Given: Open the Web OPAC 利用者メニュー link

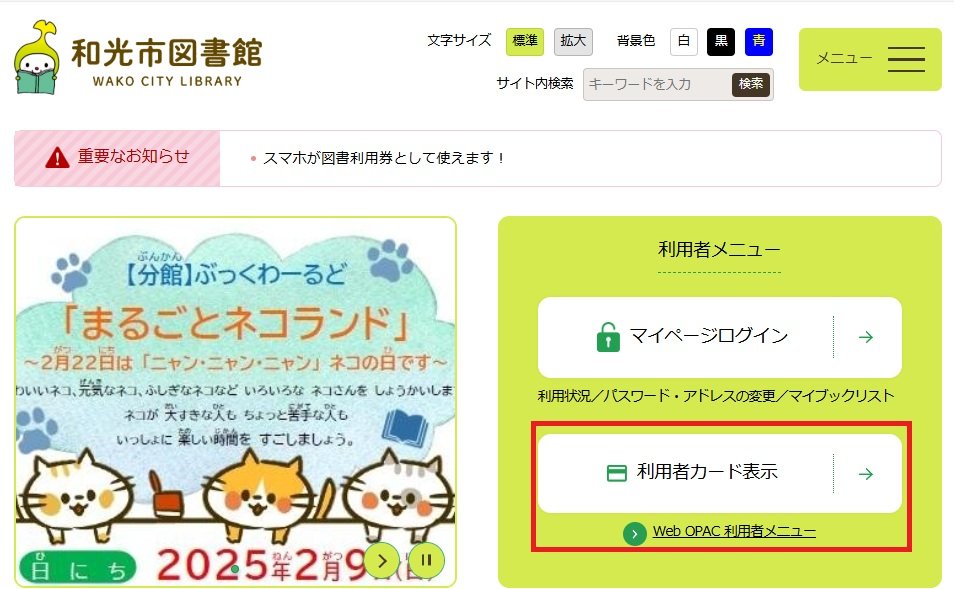Looking at the screenshot, I should point(734,531).
